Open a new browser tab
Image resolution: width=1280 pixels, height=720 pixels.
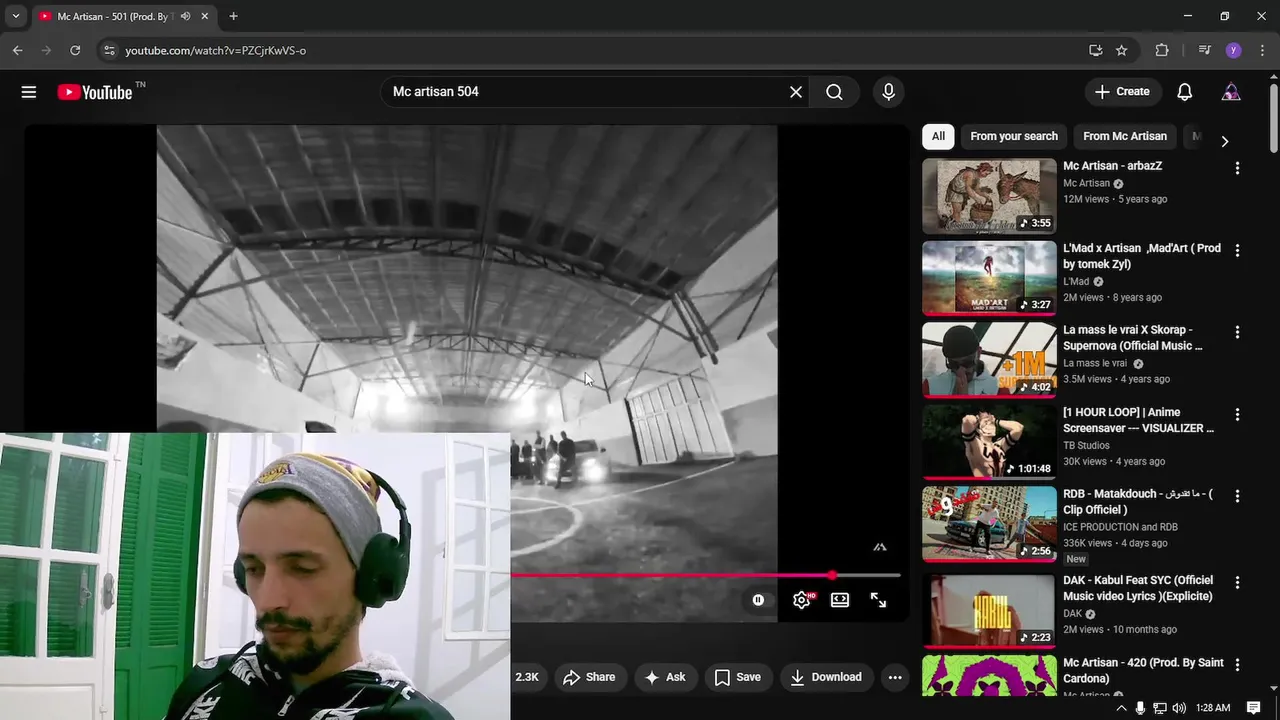click(x=233, y=16)
